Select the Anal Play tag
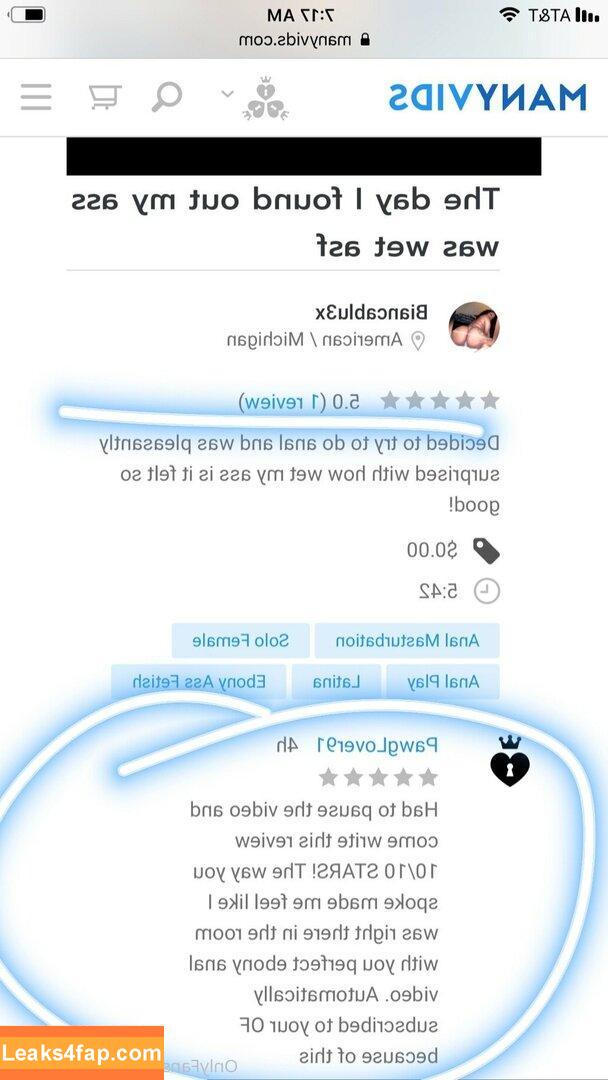The width and height of the screenshot is (608, 1080). [x=443, y=682]
